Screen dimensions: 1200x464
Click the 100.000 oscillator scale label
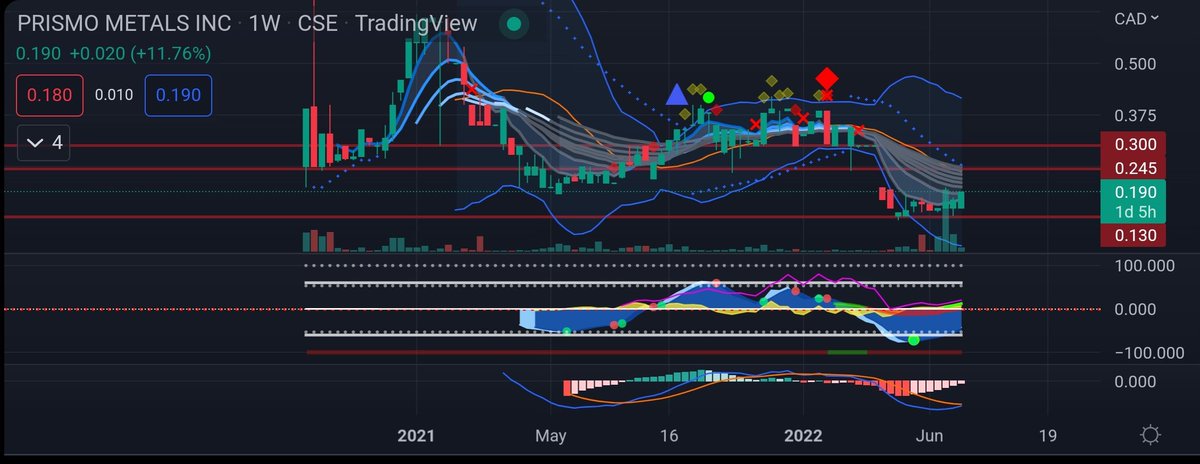pyautogui.click(x=1145, y=267)
